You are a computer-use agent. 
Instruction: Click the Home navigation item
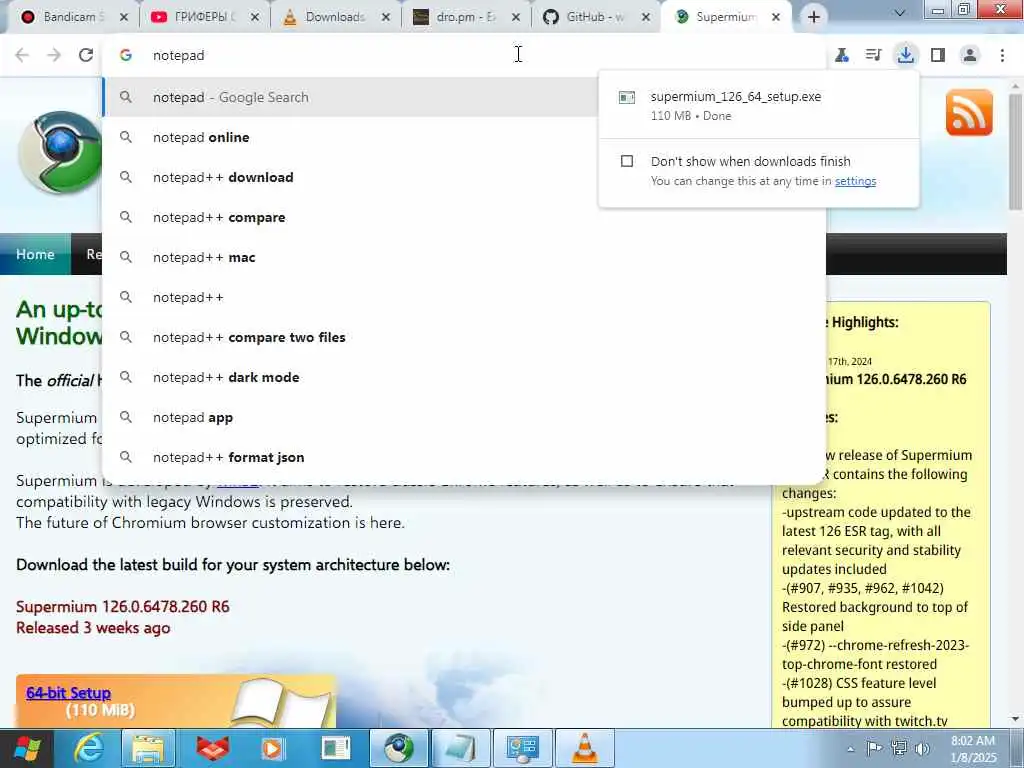pyautogui.click(x=35, y=254)
